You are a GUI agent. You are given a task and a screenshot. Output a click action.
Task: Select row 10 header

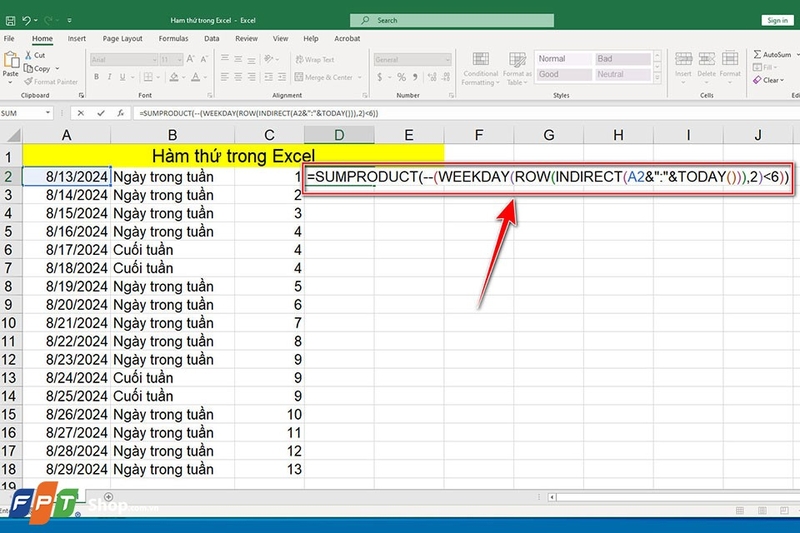pyautogui.click(x=9, y=323)
